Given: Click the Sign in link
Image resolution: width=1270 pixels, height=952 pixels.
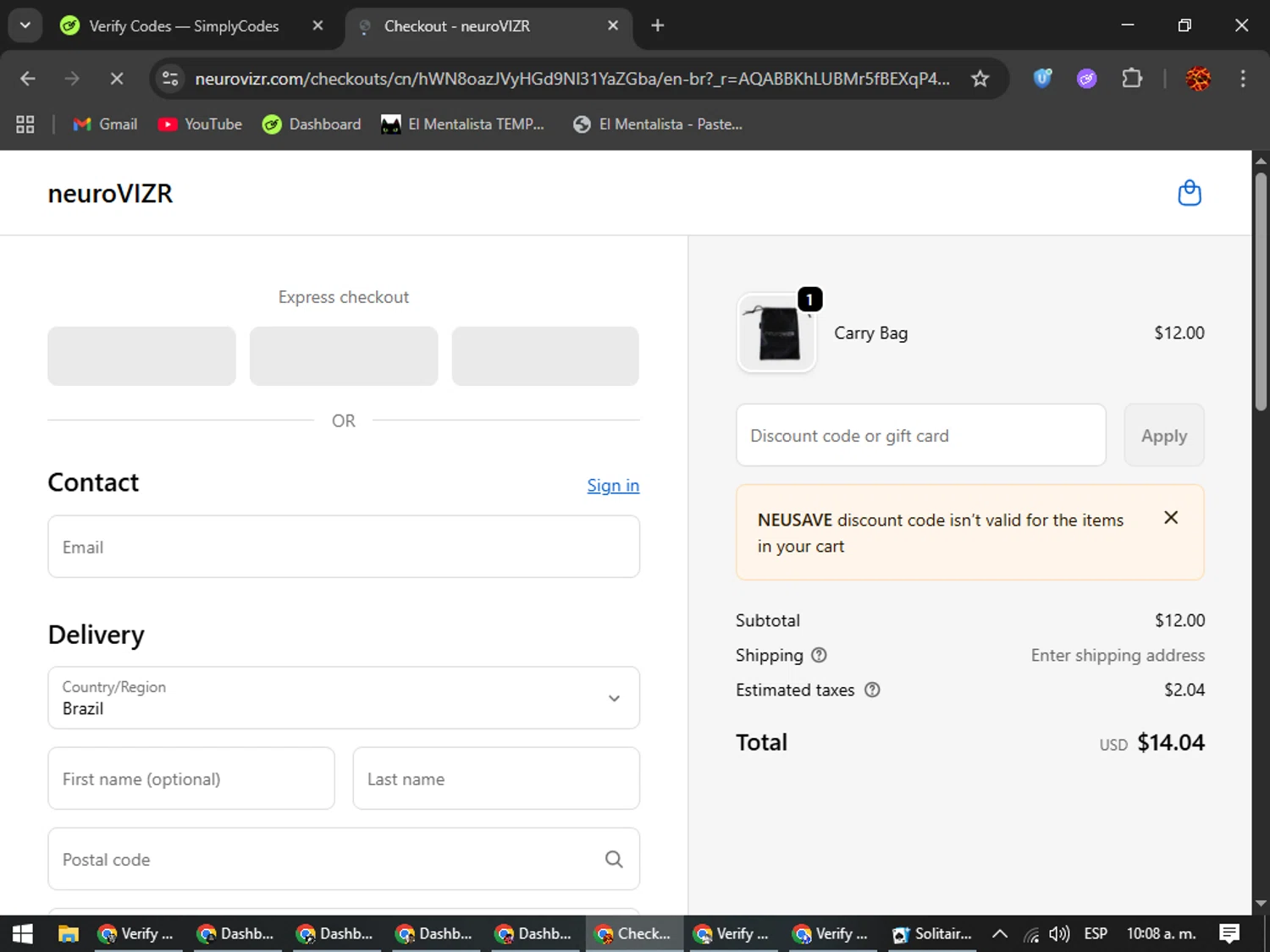Looking at the screenshot, I should [x=613, y=485].
